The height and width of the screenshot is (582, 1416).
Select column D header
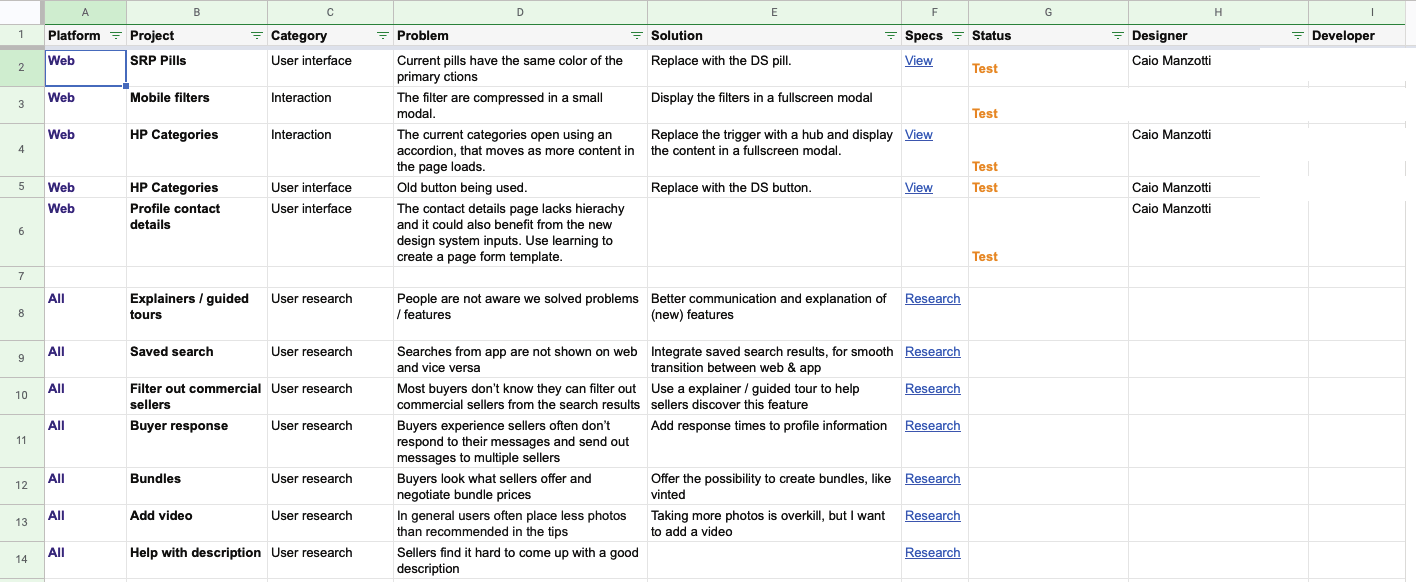520,12
